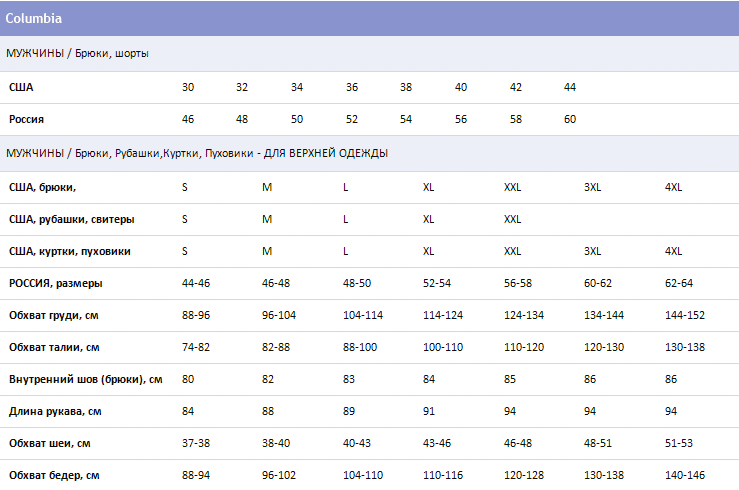Image resolution: width=739 pixels, height=490 pixels.
Task: Click chest value 88-96
Action: 196,316
